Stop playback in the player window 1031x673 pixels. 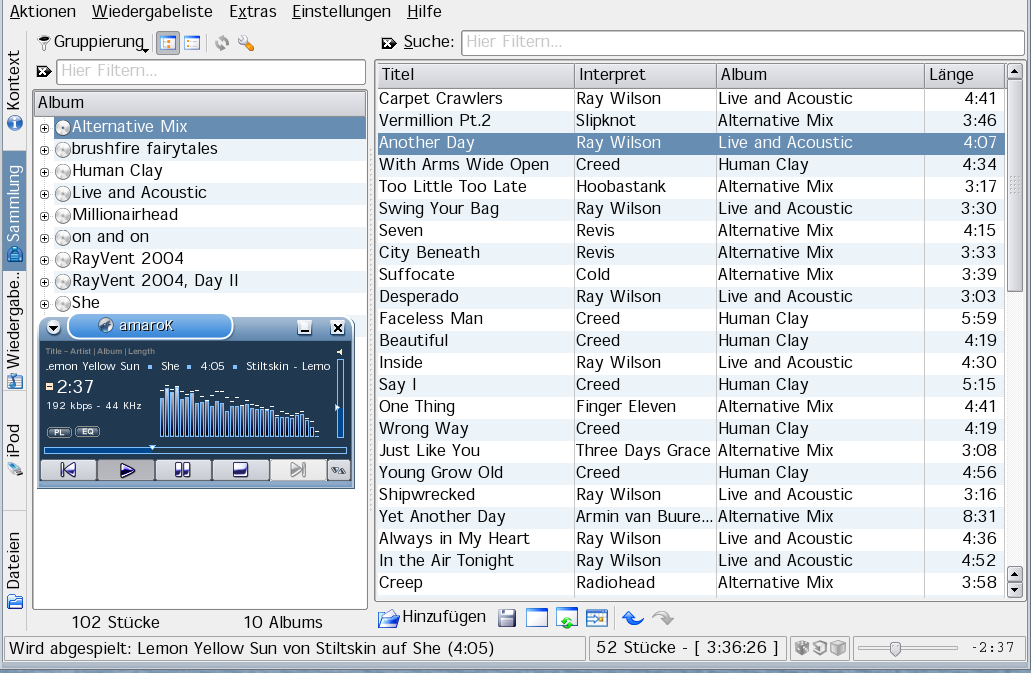pyautogui.click(x=240, y=470)
